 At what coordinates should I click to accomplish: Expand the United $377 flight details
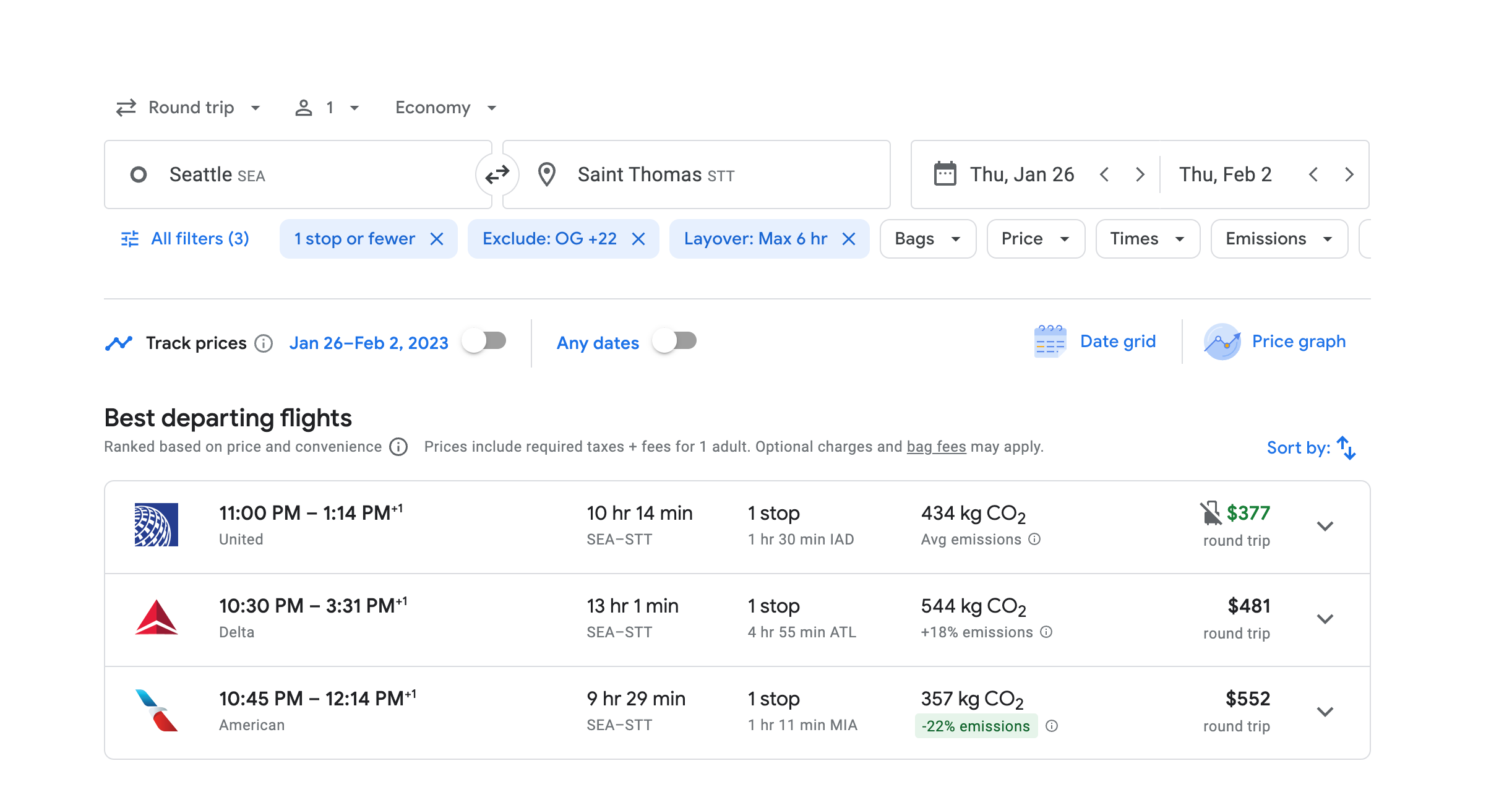point(1325,527)
